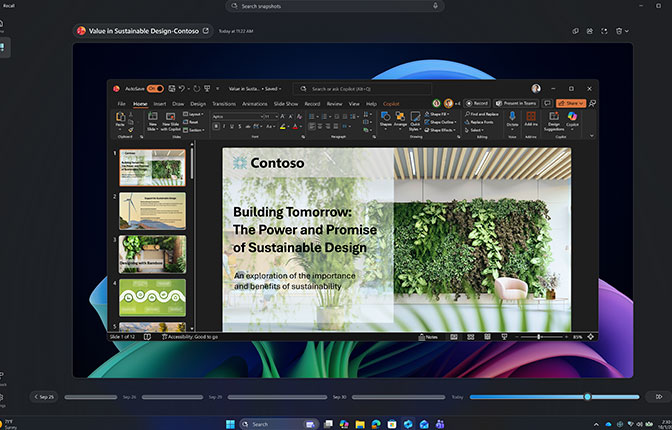Click the Clear All Formatting icon
The image size is (672, 430).
(x=300, y=116)
